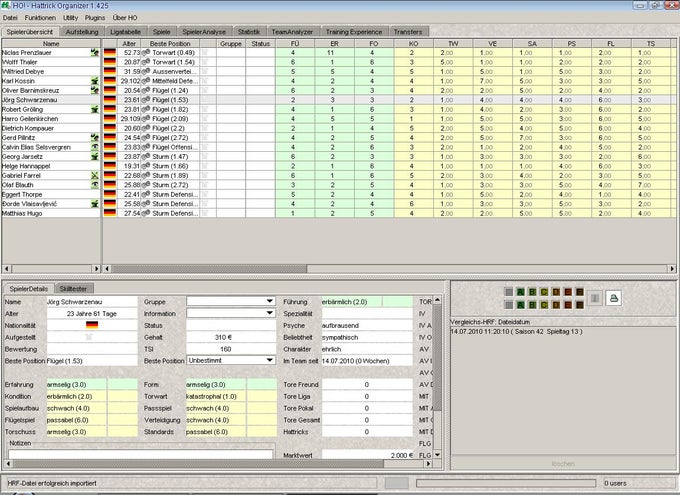Open the Gruppe dropdown in player details
This screenshot has height=495, width=680.
tap(231, 301)
